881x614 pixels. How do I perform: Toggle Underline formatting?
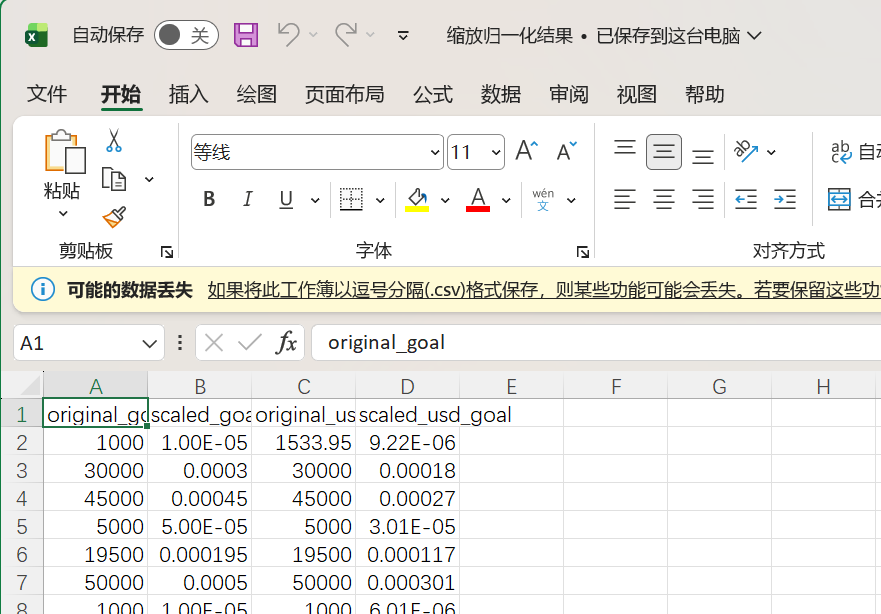click(x=284, y=199)
